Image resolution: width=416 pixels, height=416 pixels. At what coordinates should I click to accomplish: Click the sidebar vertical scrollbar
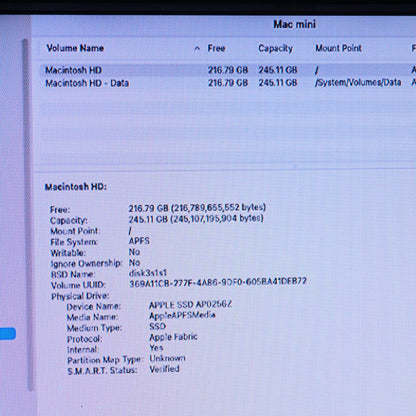pos(28,213)
